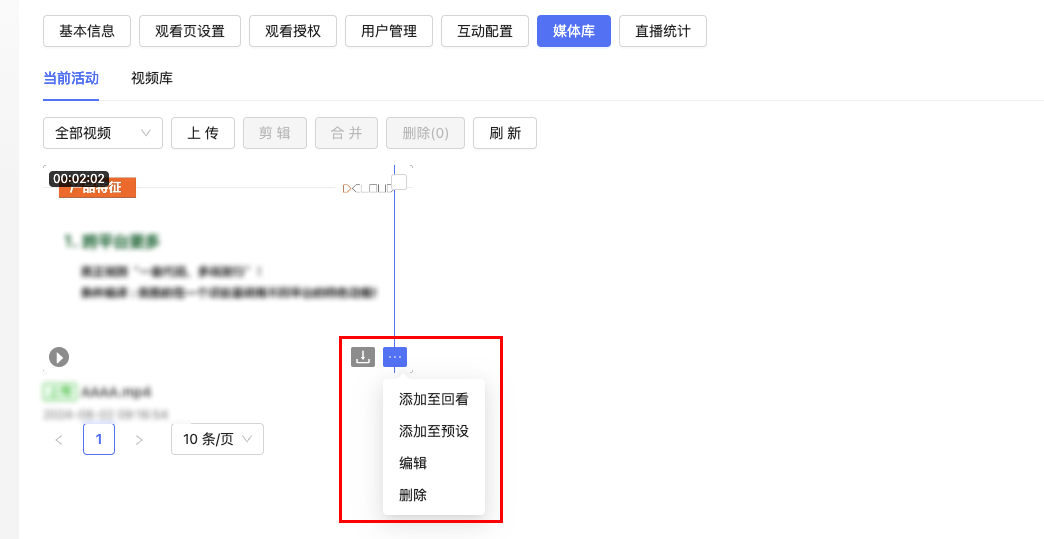Choose 添加至回看 from the popup menu

click(433, 399)
